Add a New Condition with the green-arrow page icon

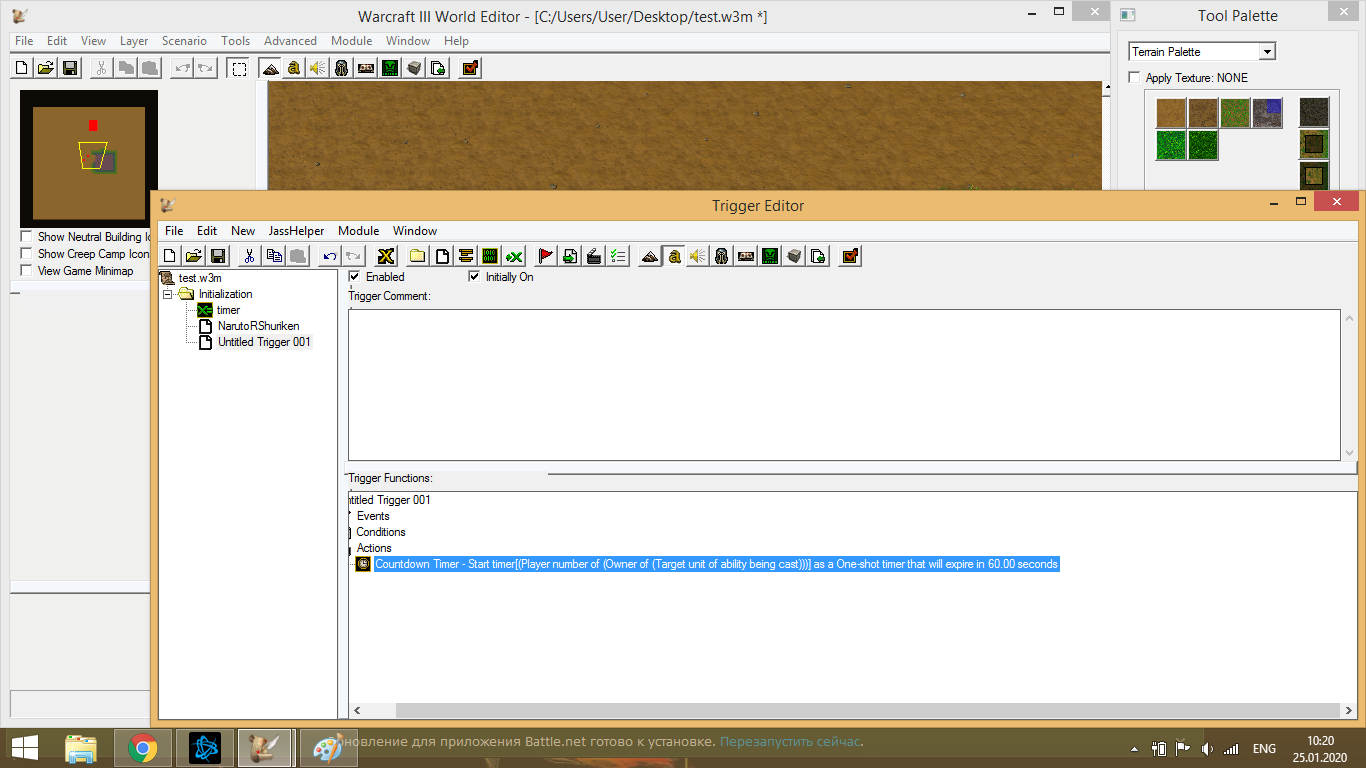(x=569, y=256)
